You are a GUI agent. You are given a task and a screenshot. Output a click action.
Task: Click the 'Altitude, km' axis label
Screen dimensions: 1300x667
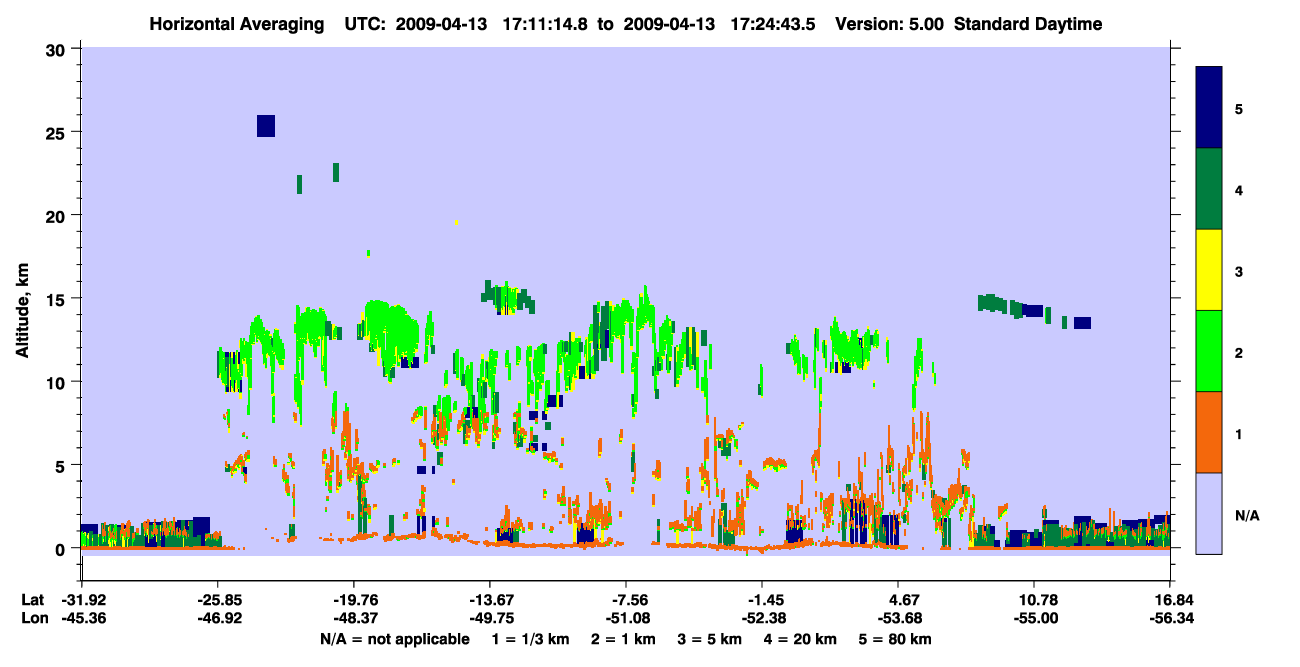point(22,311)
